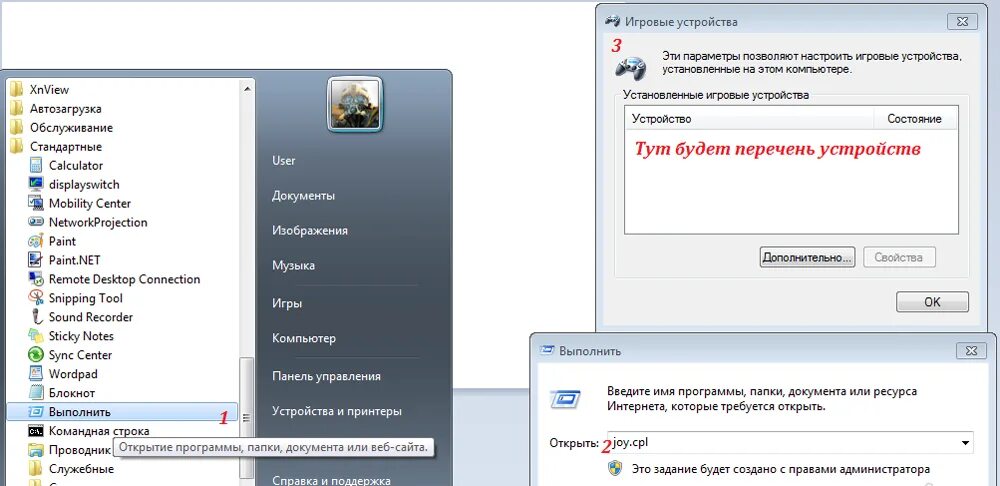Open the XnView folder icon
This screenshot has height=486, width=1000.
click(17, 90)
